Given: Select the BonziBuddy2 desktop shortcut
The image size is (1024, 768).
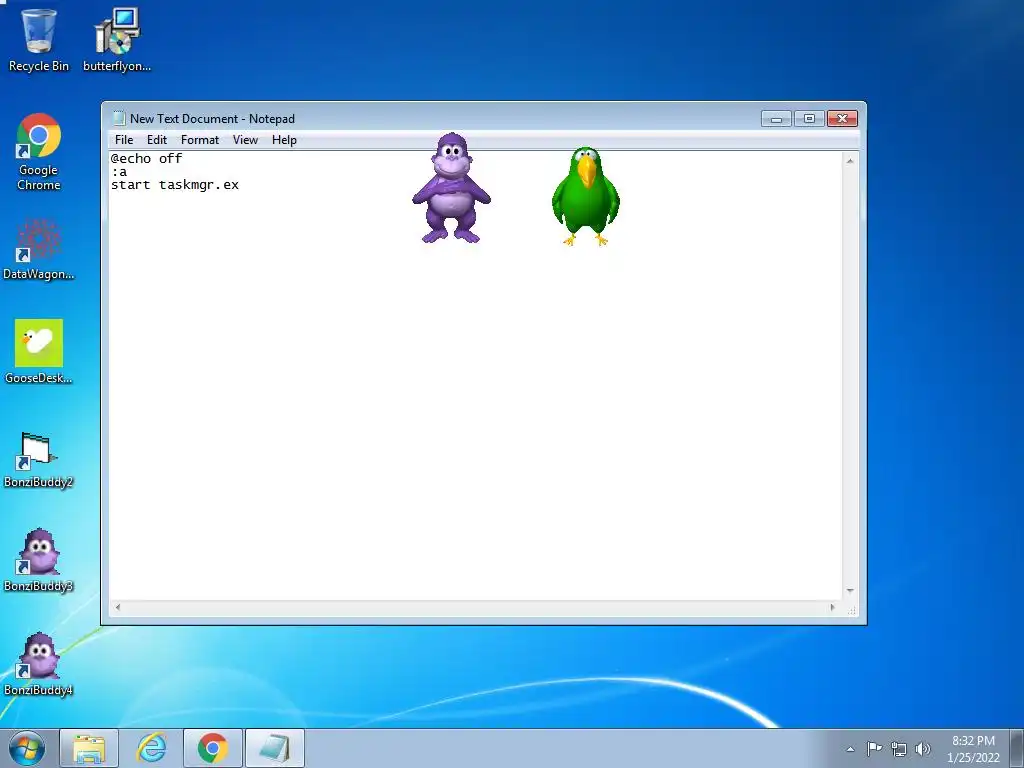Looking at the screenshot, I should coord(39,459).
